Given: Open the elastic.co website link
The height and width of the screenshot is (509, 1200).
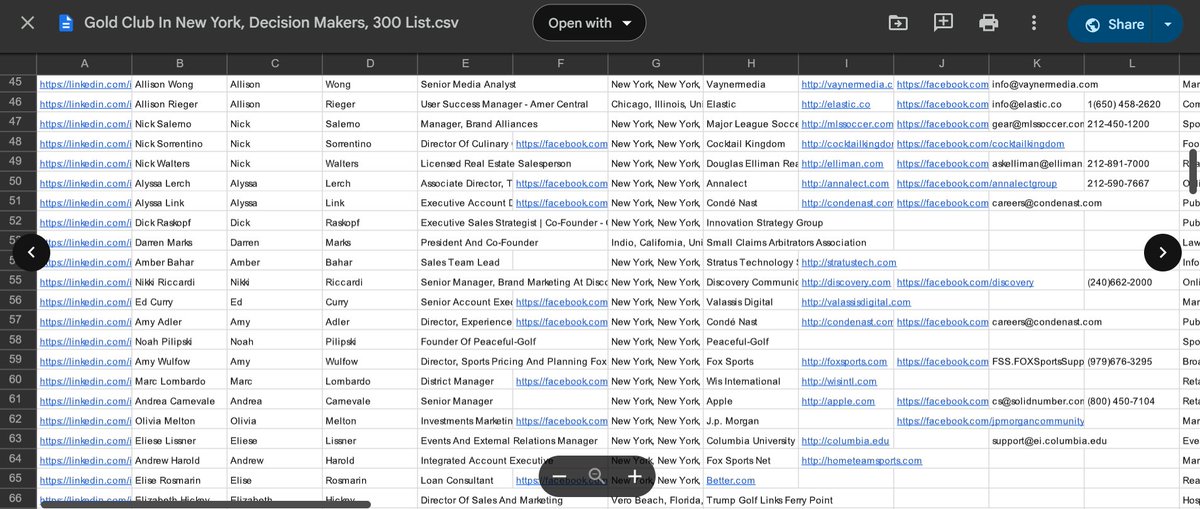Looking at the screenshot, I should click(x=835, y=104).
